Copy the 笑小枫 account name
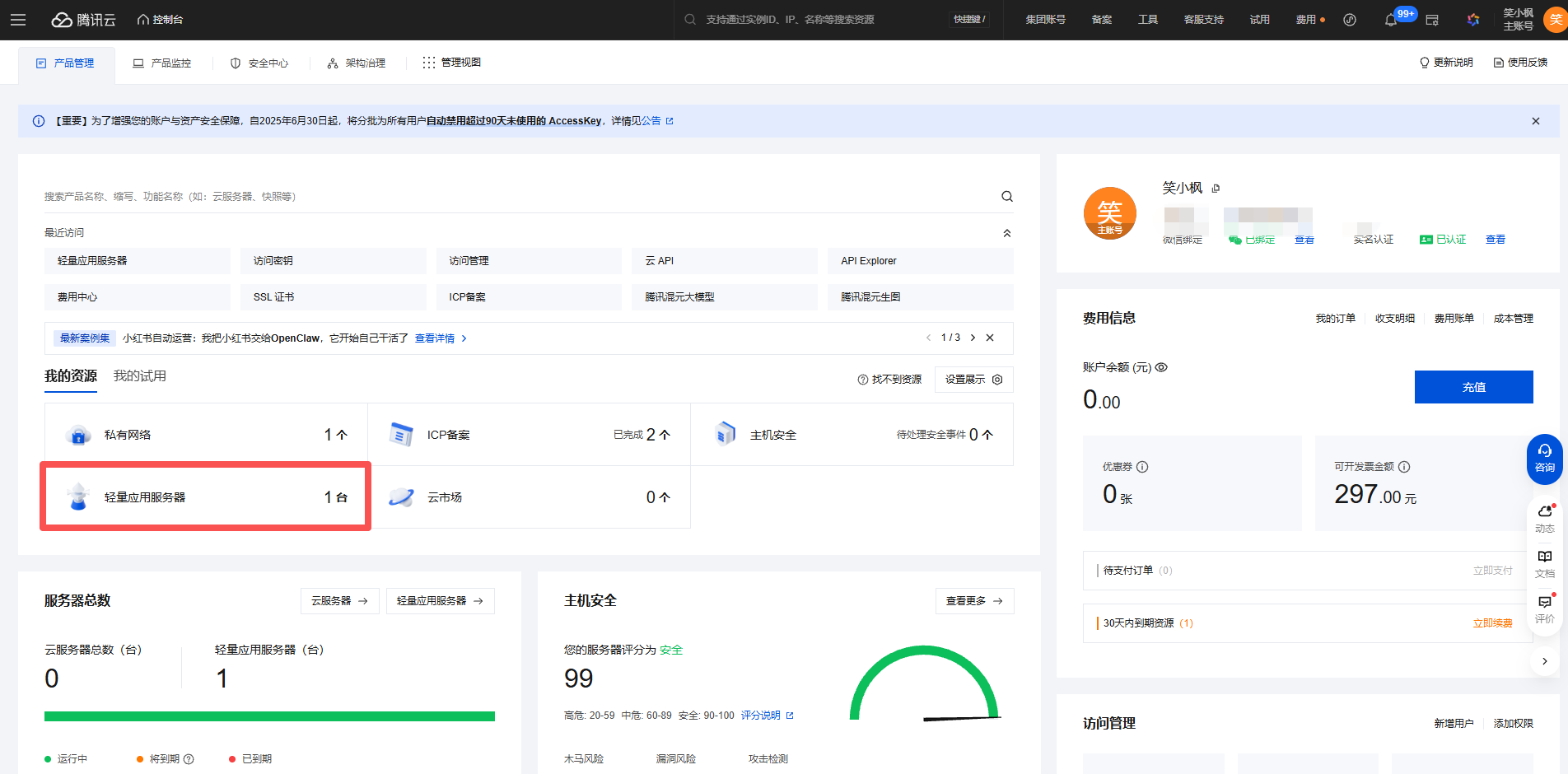 pos(1216,189)
